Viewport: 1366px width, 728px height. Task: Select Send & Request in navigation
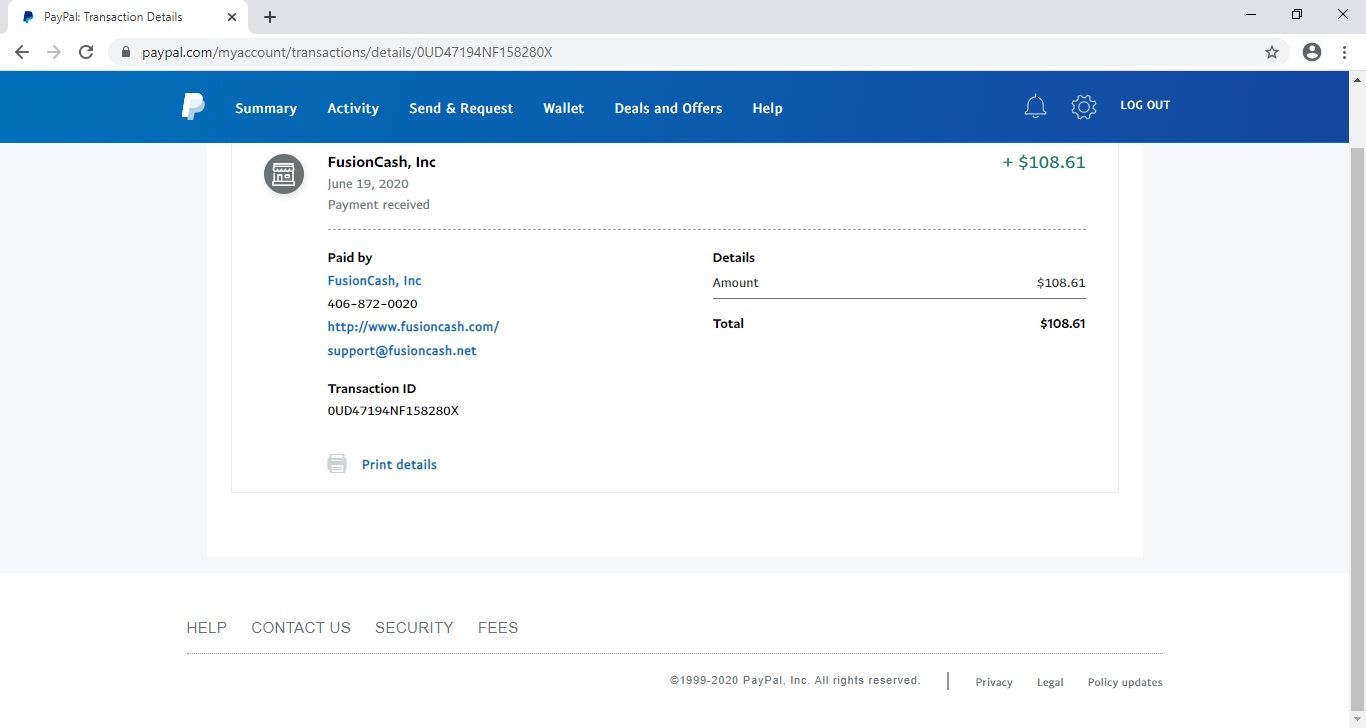(x=461, y=108)
